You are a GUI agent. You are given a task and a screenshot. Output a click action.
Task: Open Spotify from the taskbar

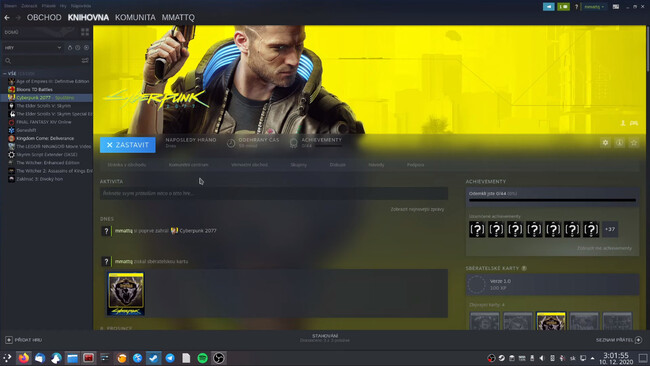click(x=202, y=358)
